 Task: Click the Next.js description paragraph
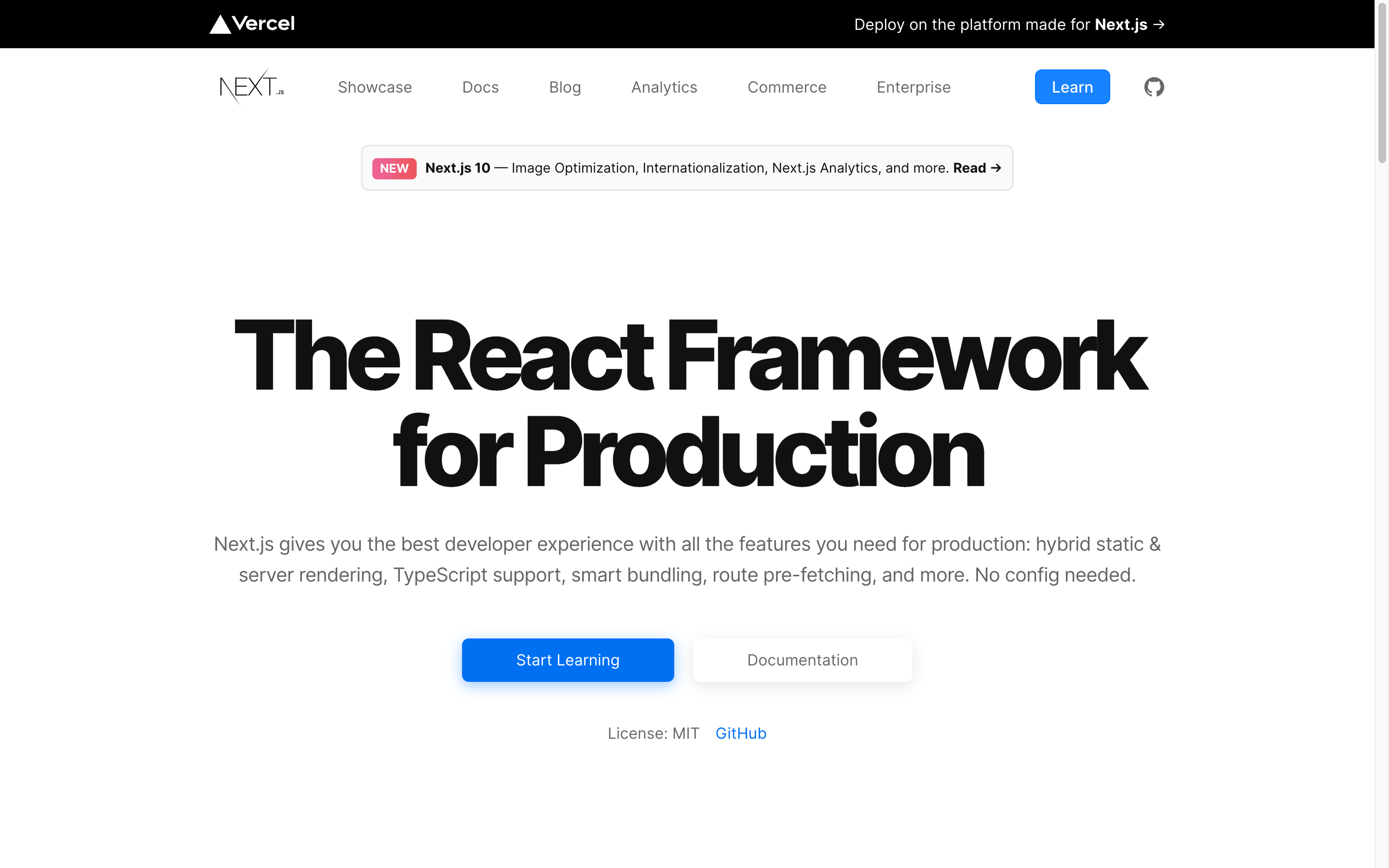pos(687,559)
